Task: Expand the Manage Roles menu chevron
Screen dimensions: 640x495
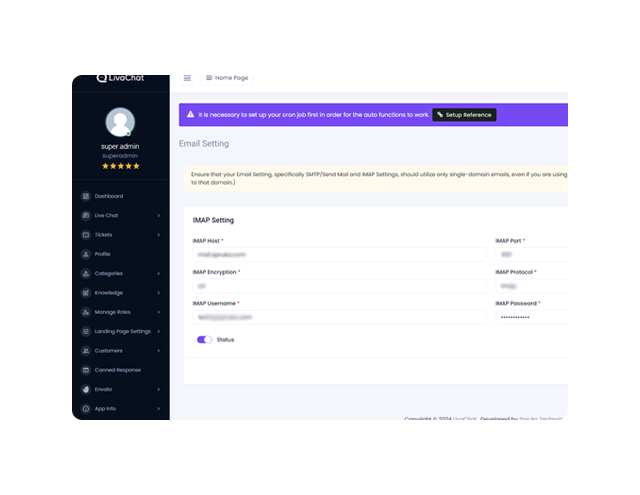Action: pos(159,312)
